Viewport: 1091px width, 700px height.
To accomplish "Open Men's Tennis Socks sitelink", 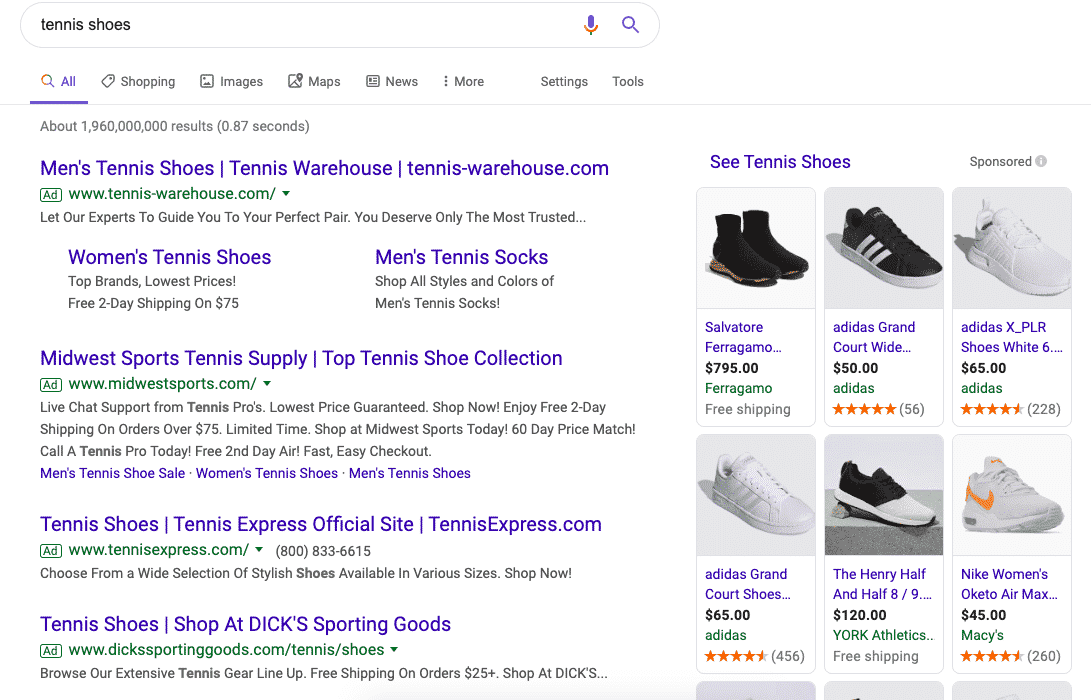I will [x=461, y=257].
